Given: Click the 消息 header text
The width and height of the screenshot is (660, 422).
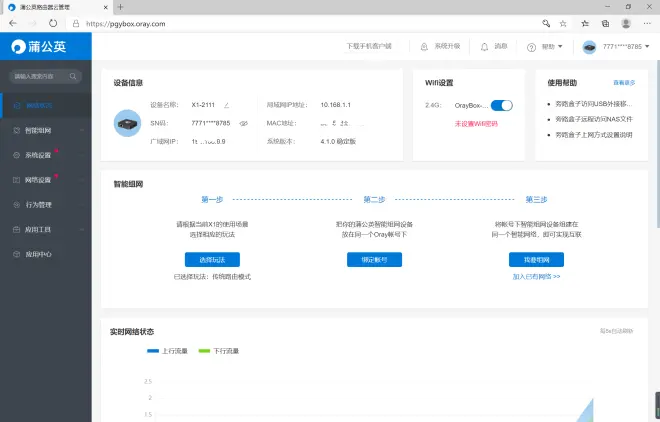Looking at the screenshot, I should click(x=501, y=46).
